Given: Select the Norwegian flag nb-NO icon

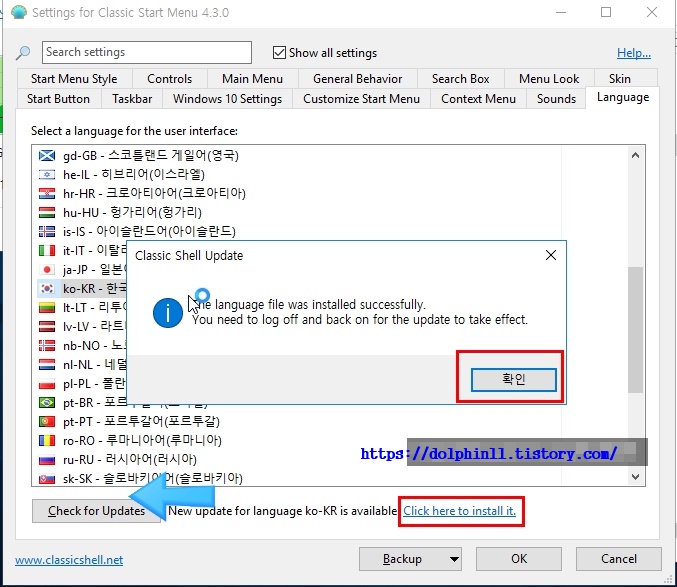Looking at the screenshot, I should coord(47,345).
